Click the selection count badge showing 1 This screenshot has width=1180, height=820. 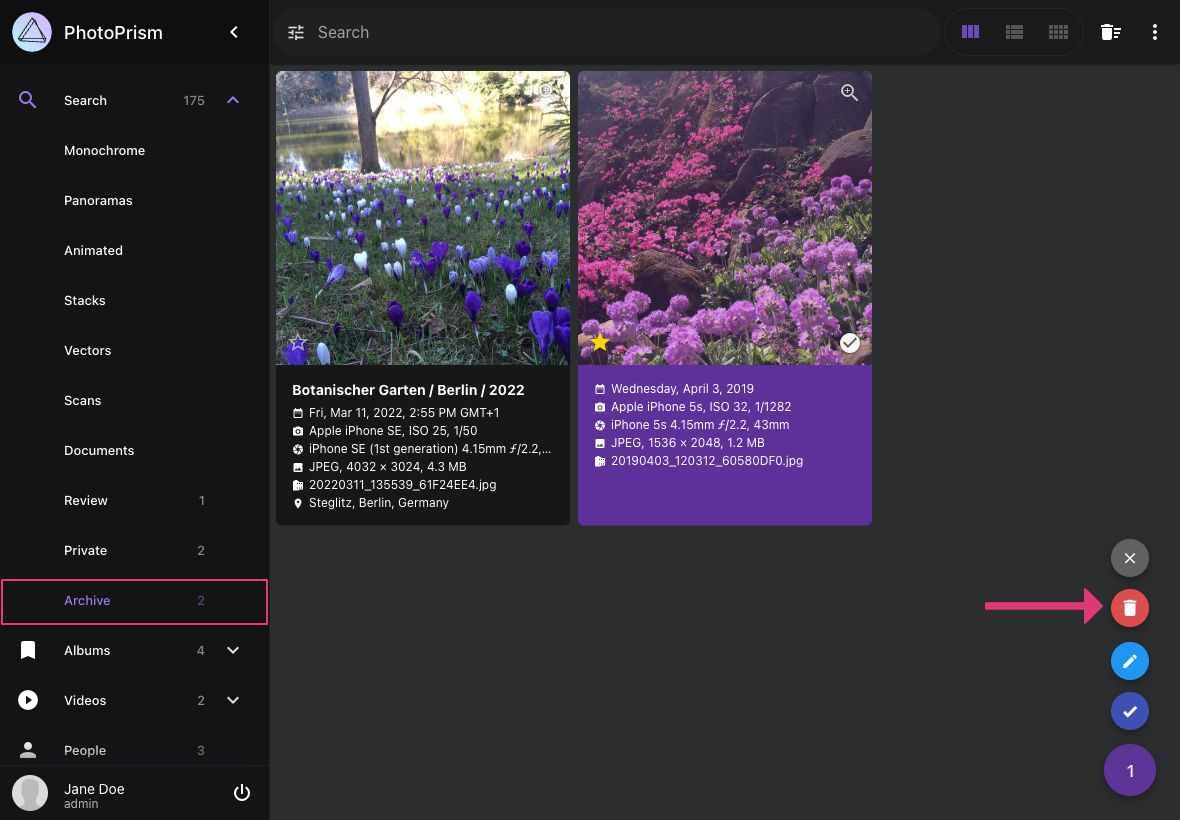(1130, 770)
